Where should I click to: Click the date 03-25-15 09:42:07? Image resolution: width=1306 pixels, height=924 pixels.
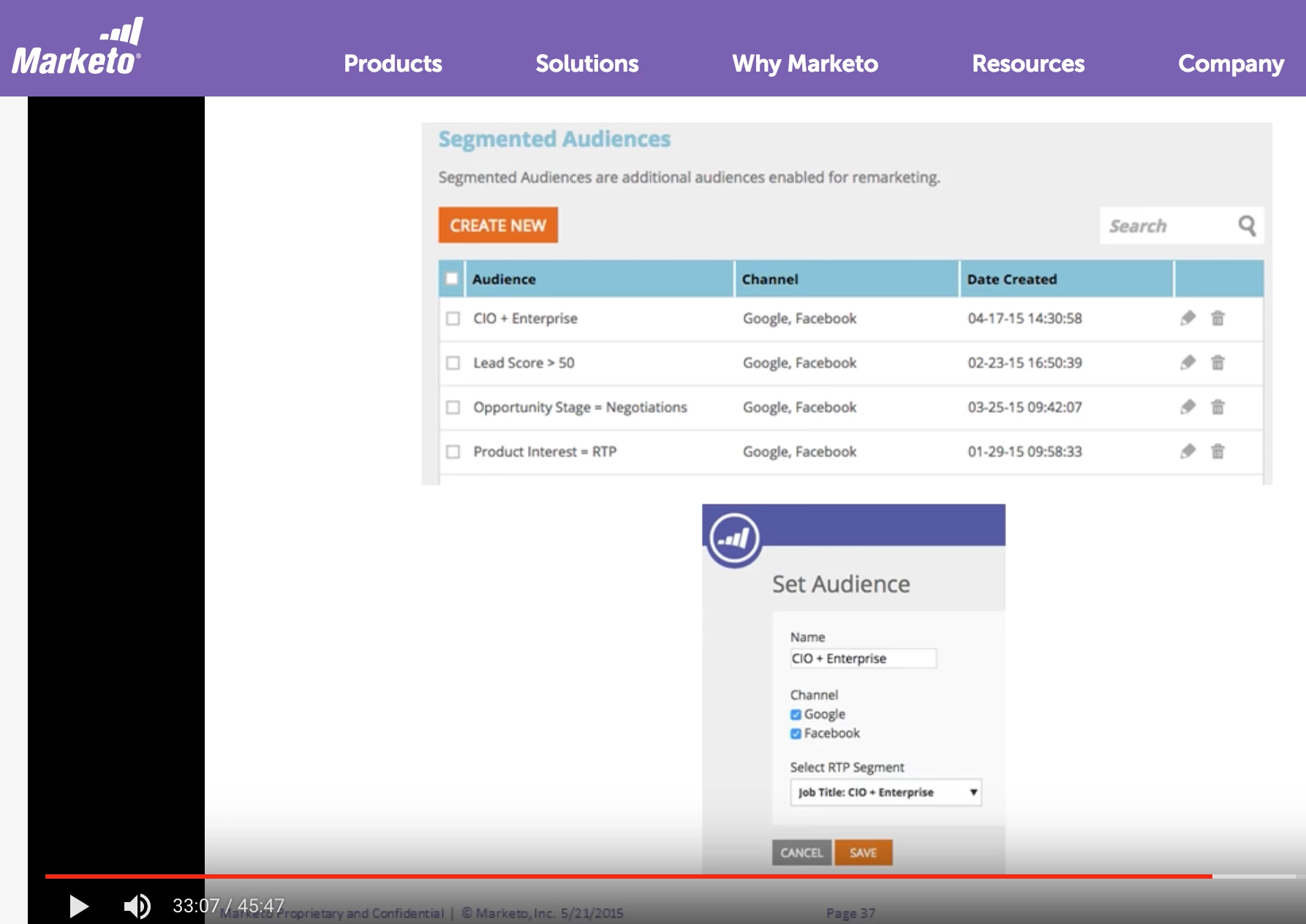1024,407
